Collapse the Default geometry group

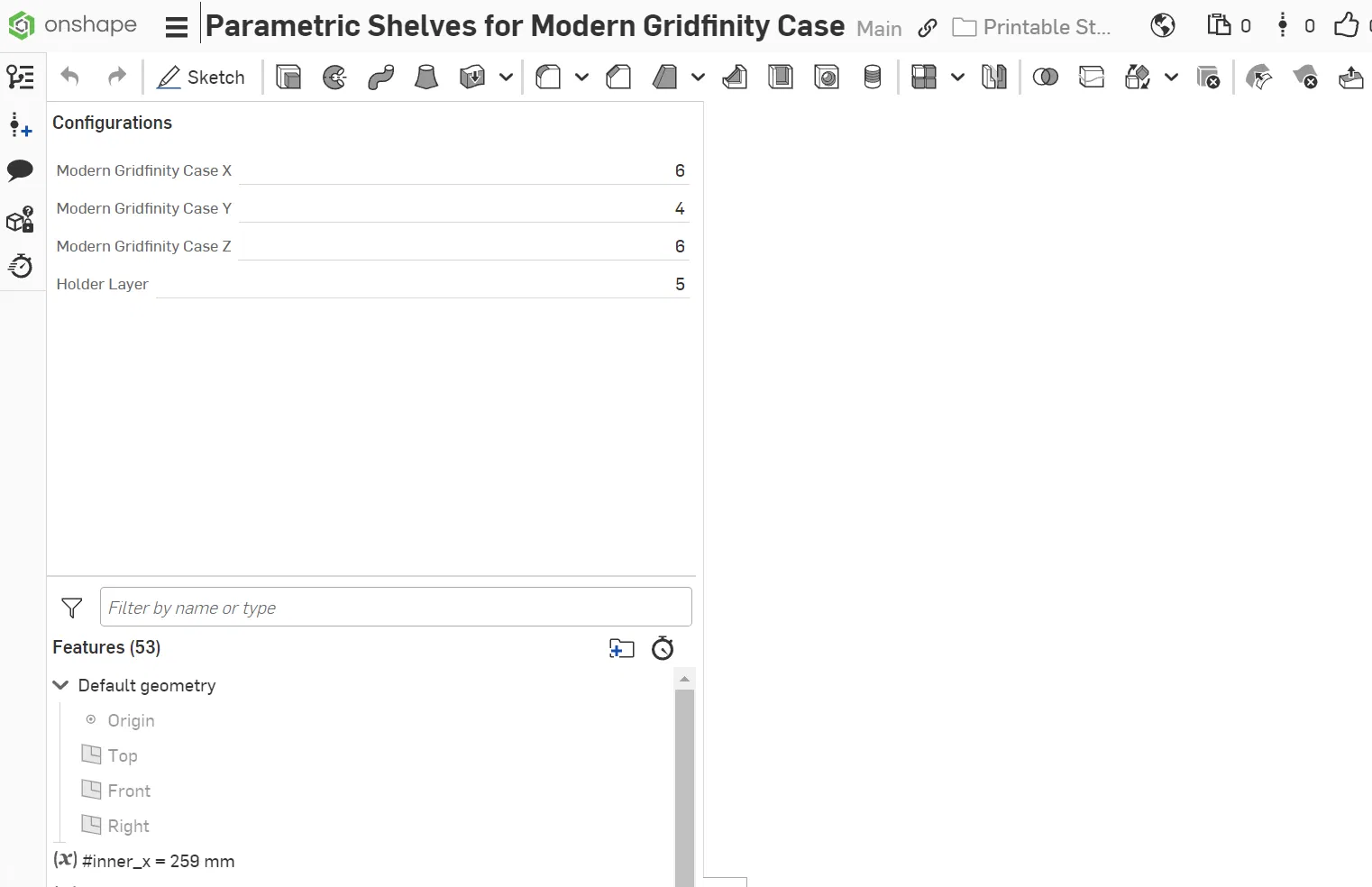[x=60, y=685]
